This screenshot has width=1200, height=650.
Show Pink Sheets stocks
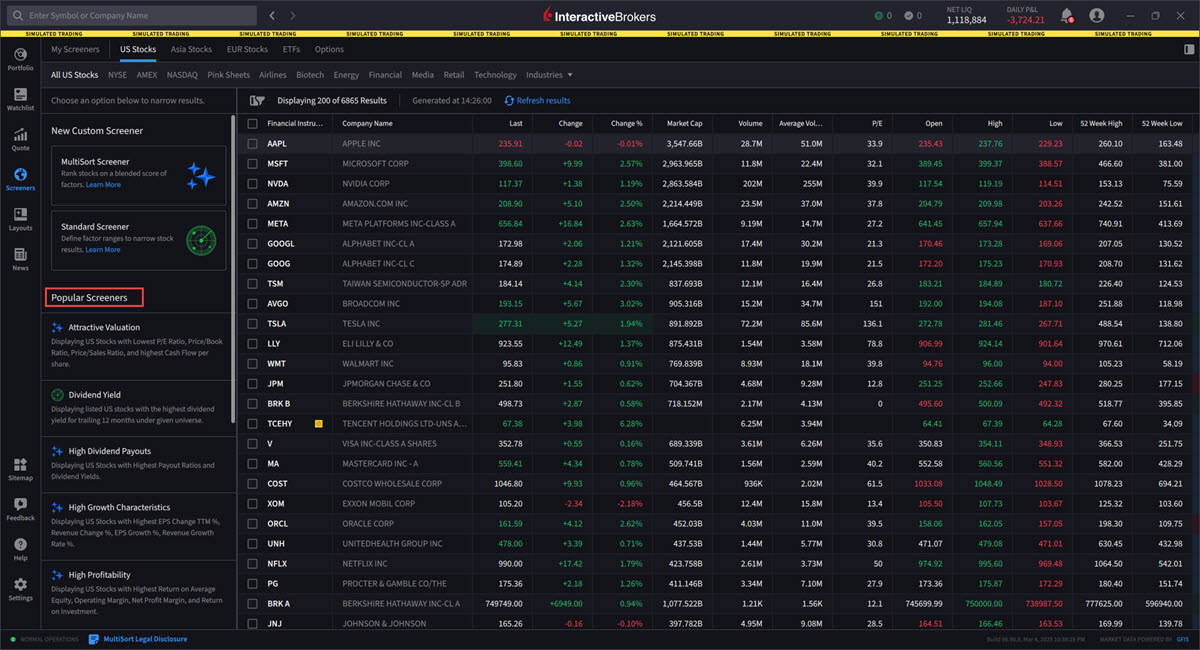[229, 75]
